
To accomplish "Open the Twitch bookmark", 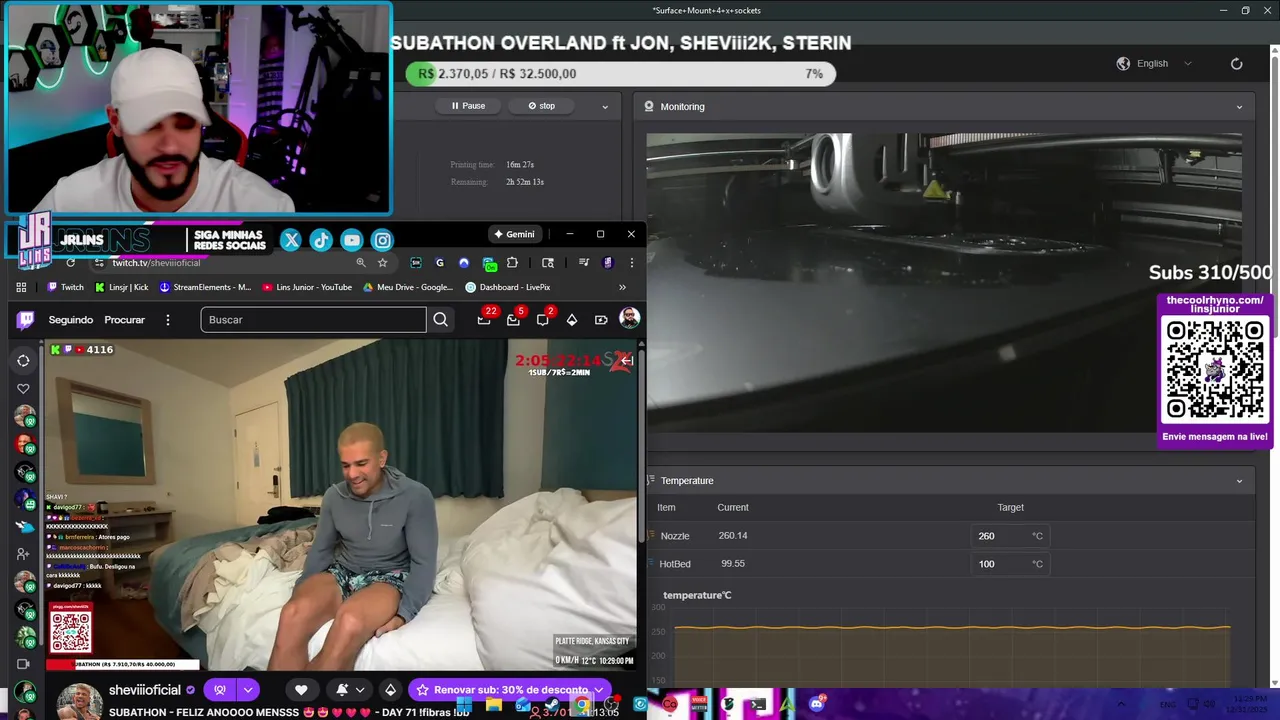I will click(65, 287).
